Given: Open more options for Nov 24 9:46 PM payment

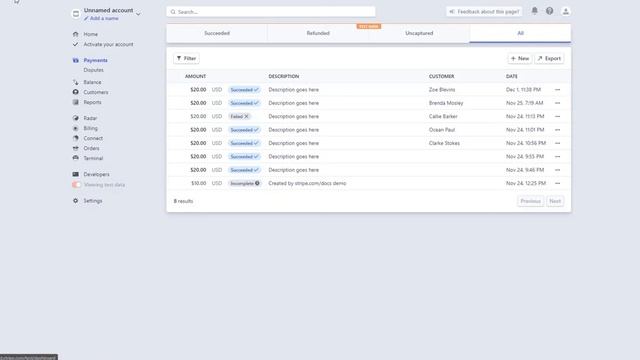Looking at the screenshot, I should coord(558,170).
